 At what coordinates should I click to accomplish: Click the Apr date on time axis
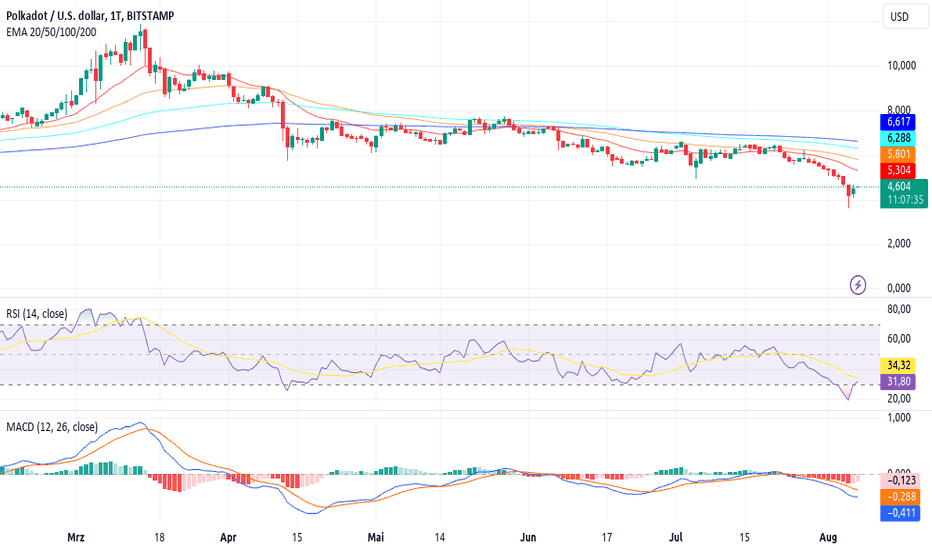pyautogui.click(x=228, y=538)
